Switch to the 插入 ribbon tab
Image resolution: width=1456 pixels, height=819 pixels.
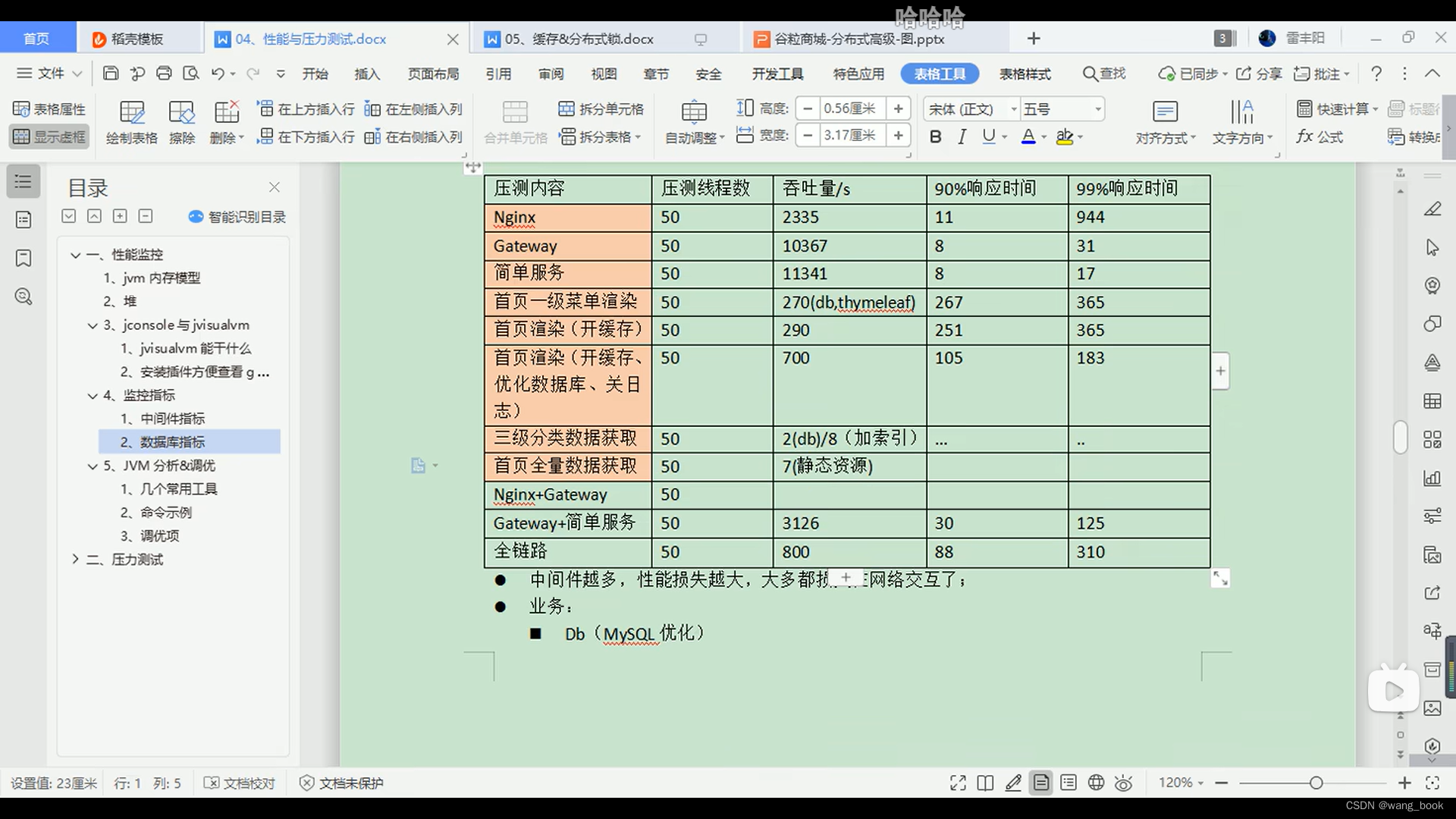[x=367, y=74]
